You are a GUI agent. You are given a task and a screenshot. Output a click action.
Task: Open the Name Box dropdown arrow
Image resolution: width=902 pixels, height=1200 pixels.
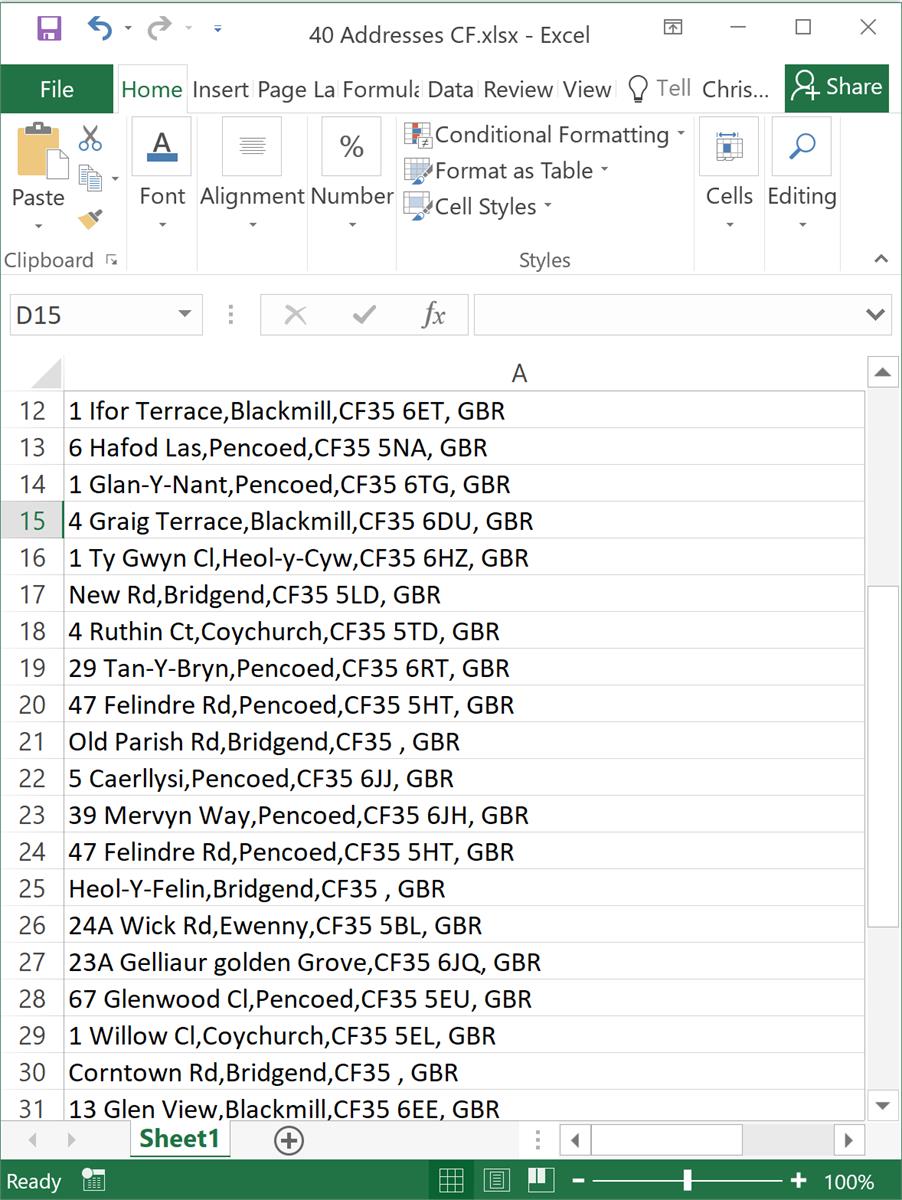(x=184, y=315)
